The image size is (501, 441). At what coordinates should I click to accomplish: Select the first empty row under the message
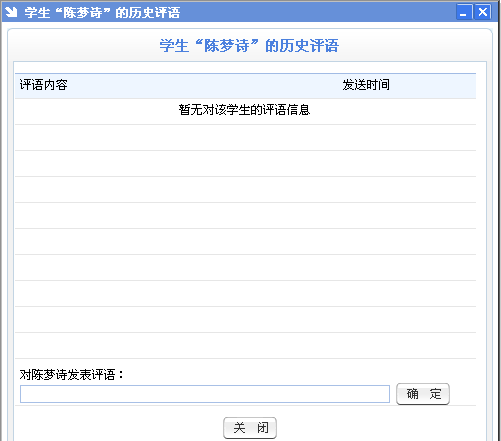[x=245, y=138]
